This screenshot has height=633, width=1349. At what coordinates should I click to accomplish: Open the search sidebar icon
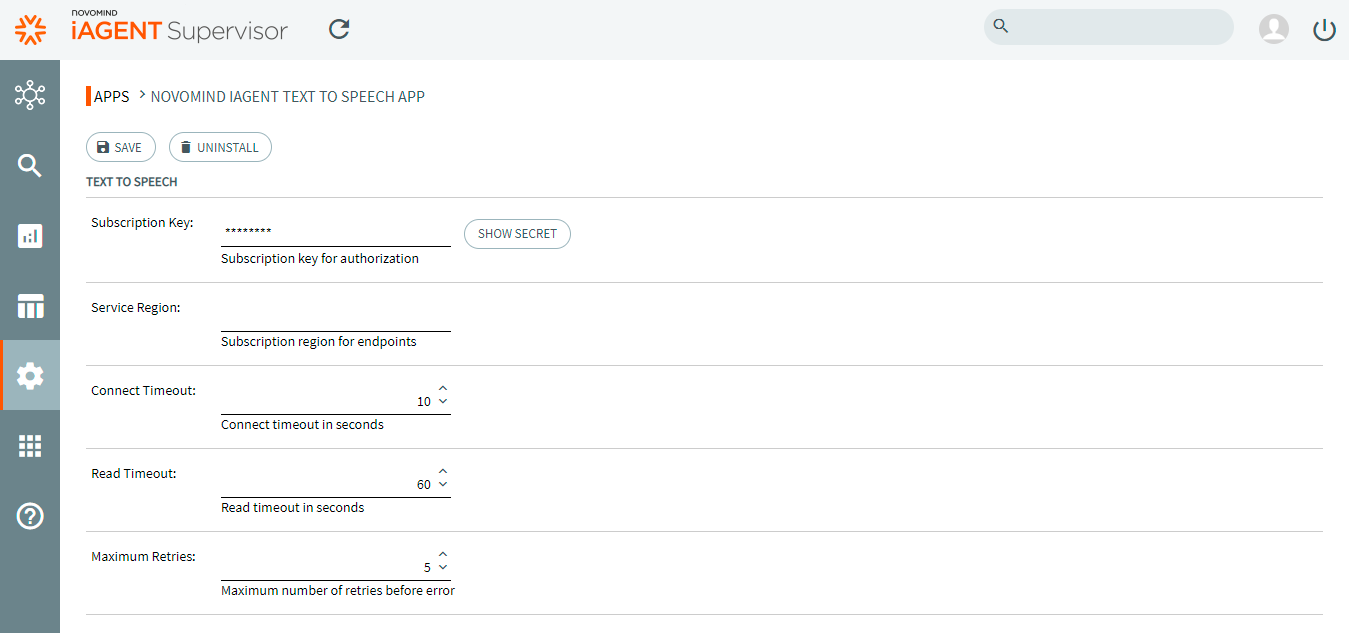coord(30,165)
